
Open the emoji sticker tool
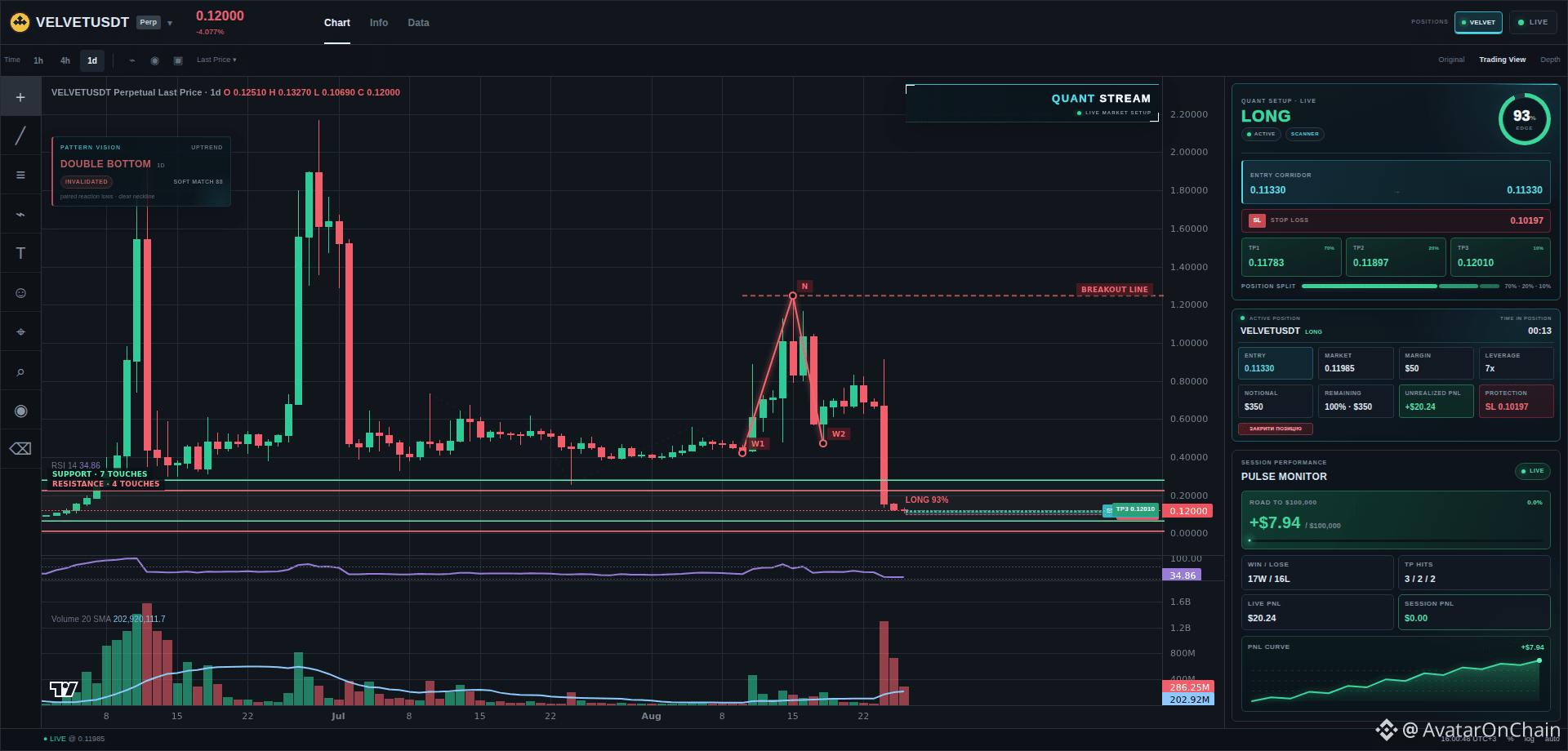(x=20, y=292)
